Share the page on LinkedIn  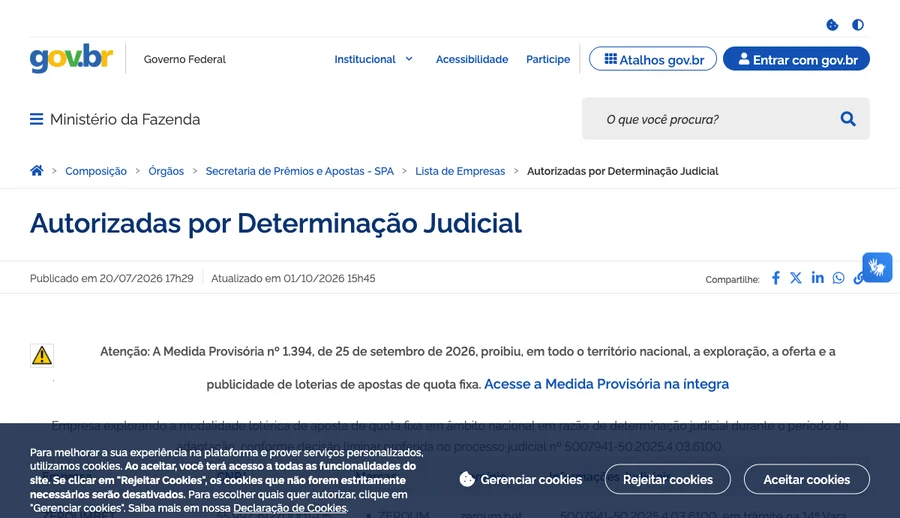817,278
